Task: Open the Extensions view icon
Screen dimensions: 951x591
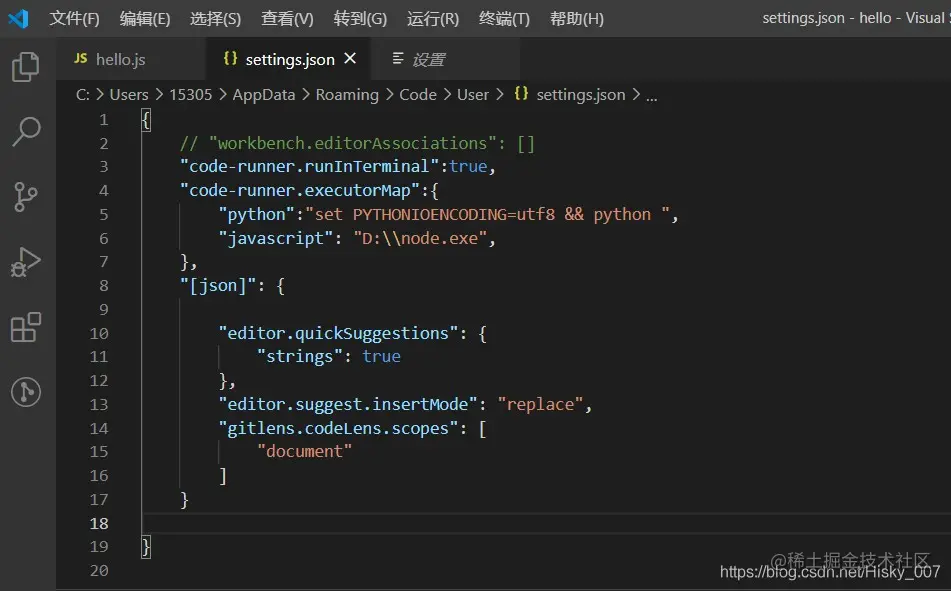Action: click(x=26, y=327)
